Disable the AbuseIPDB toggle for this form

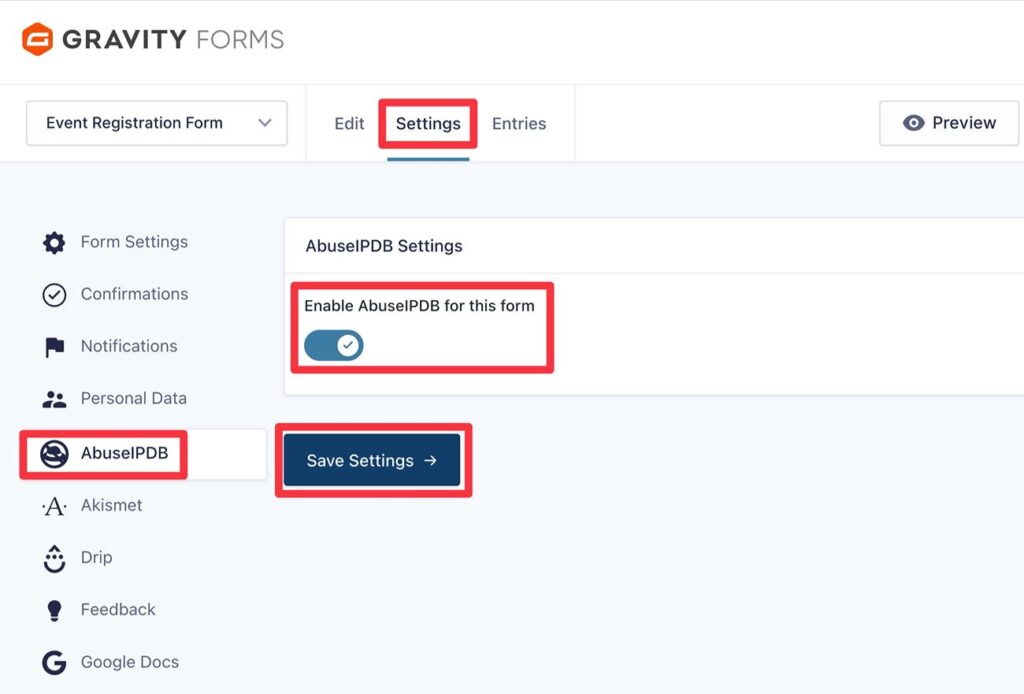click(x=334, y=345)
